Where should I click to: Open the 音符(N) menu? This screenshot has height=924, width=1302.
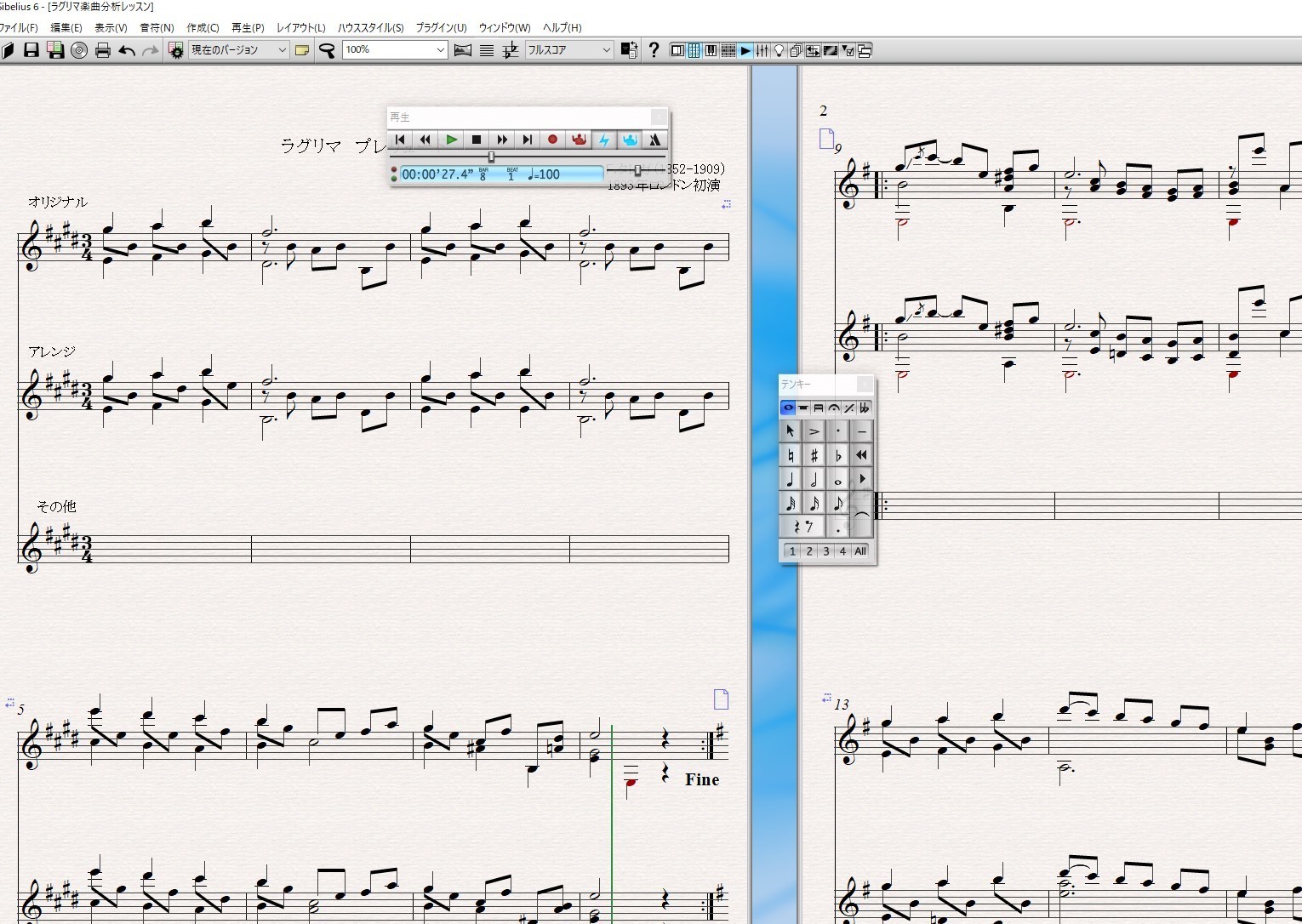pyautogui.click(x=157, y=27)
